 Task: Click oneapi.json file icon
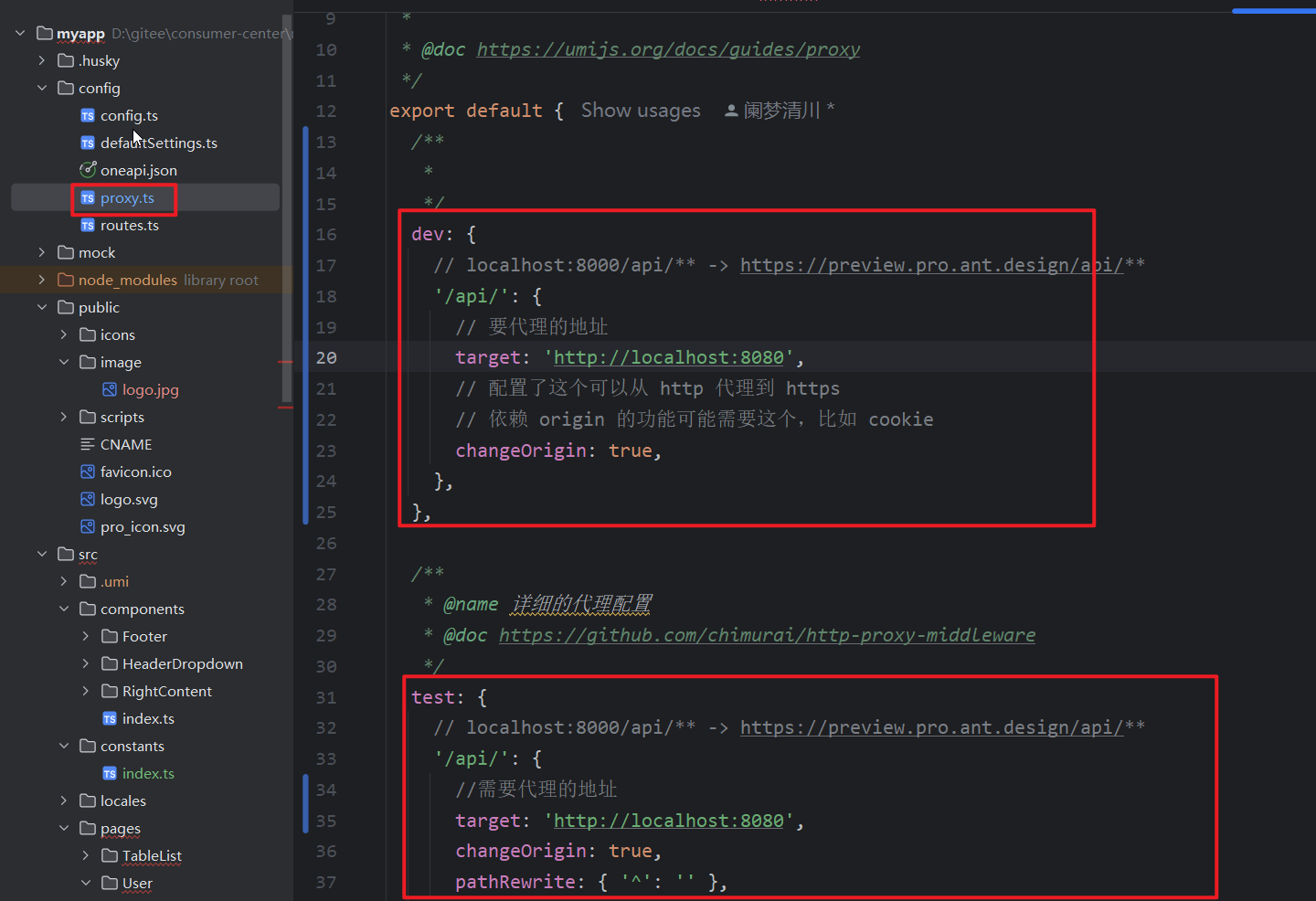point(88,170)
